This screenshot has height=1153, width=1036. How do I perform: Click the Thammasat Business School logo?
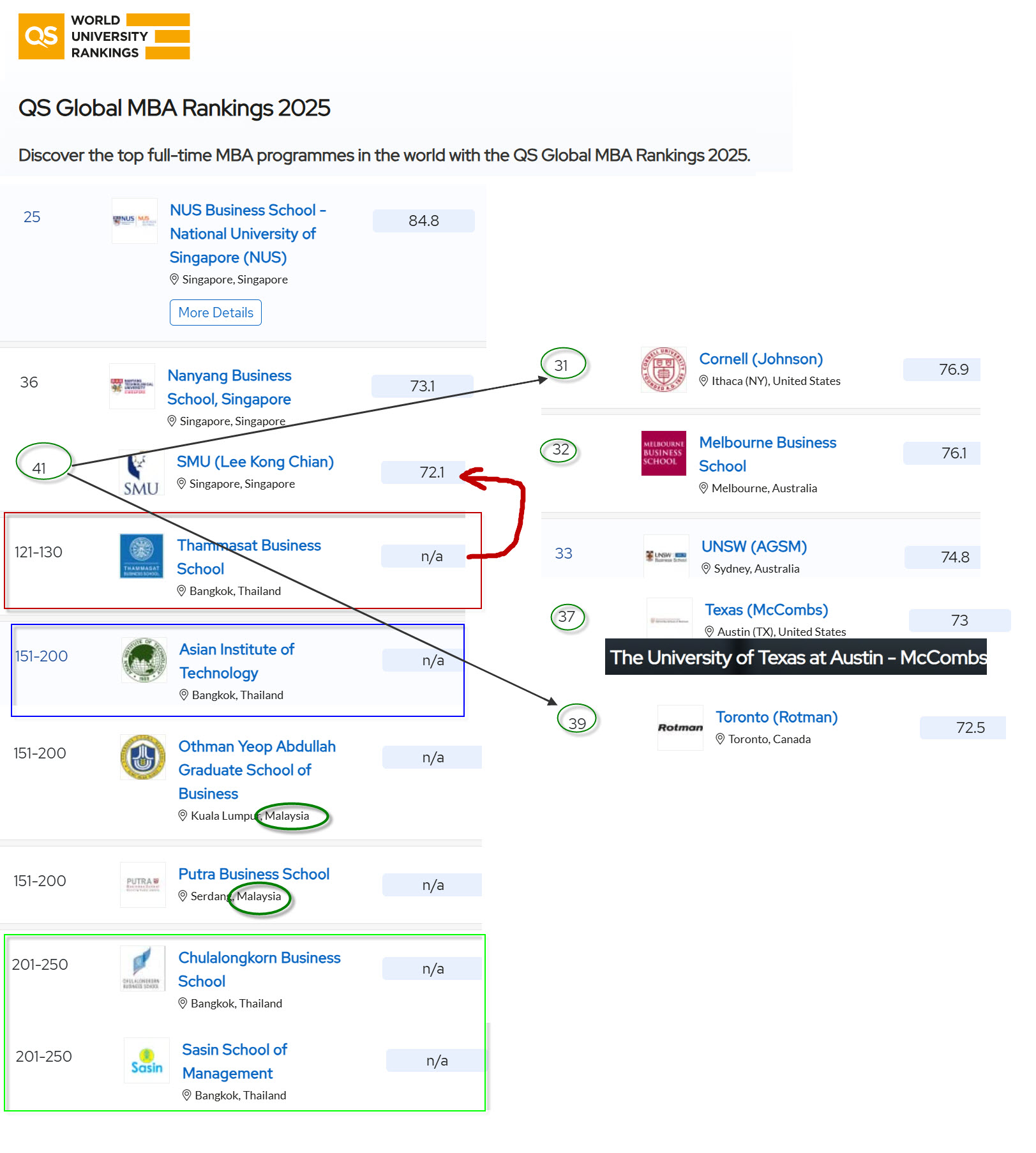(x=142, y=556)
